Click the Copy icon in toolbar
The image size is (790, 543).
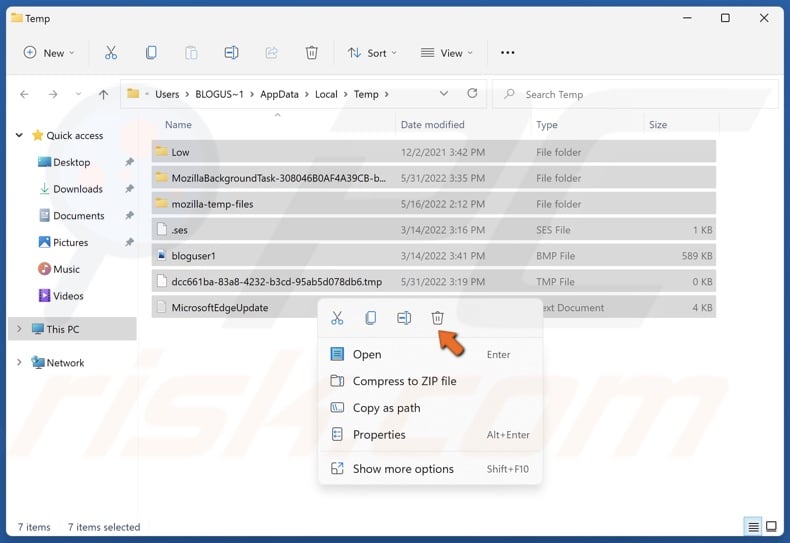tap(151, 53)
